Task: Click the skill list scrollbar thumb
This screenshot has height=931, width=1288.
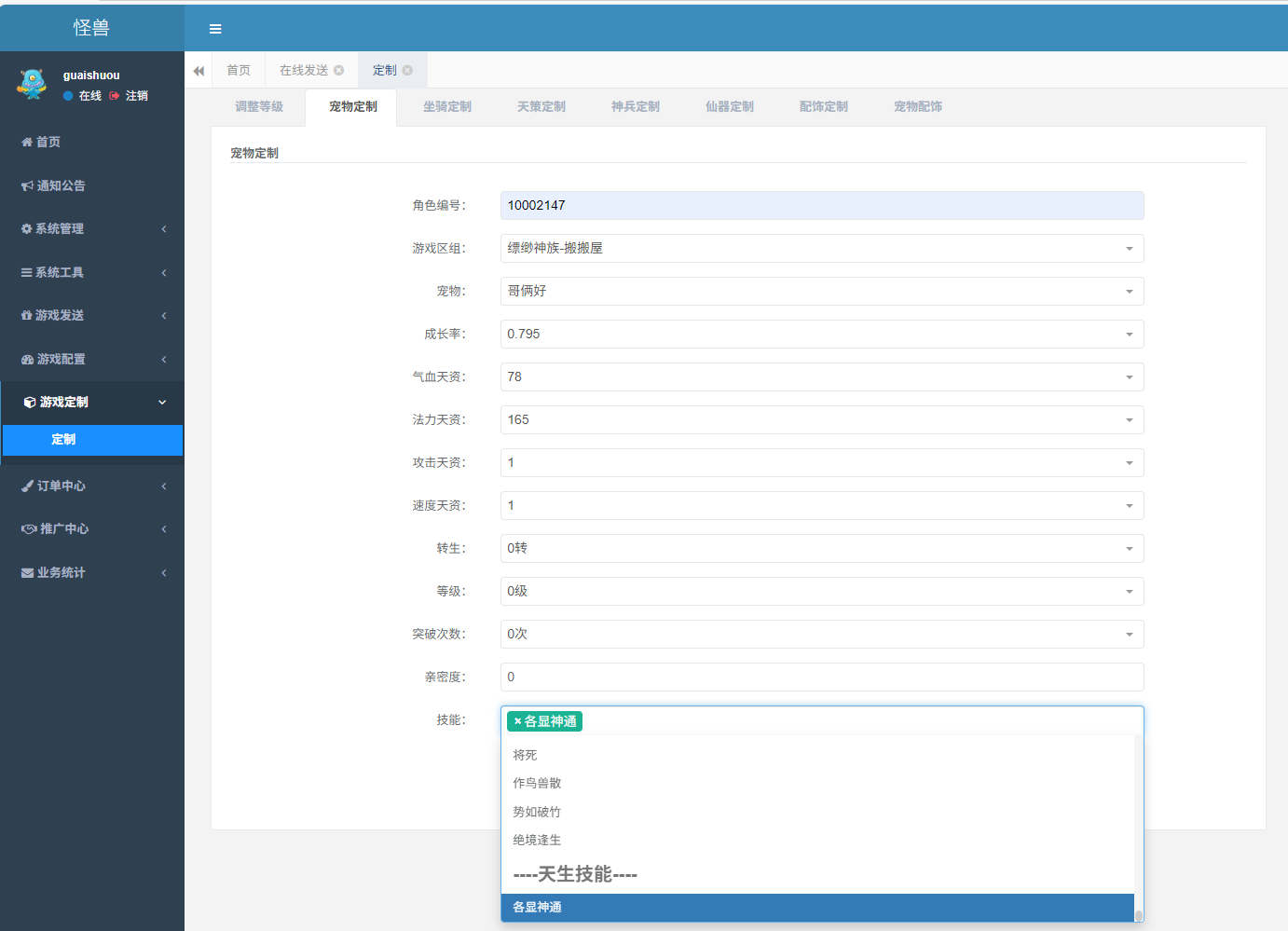Action: point(1138,915)
